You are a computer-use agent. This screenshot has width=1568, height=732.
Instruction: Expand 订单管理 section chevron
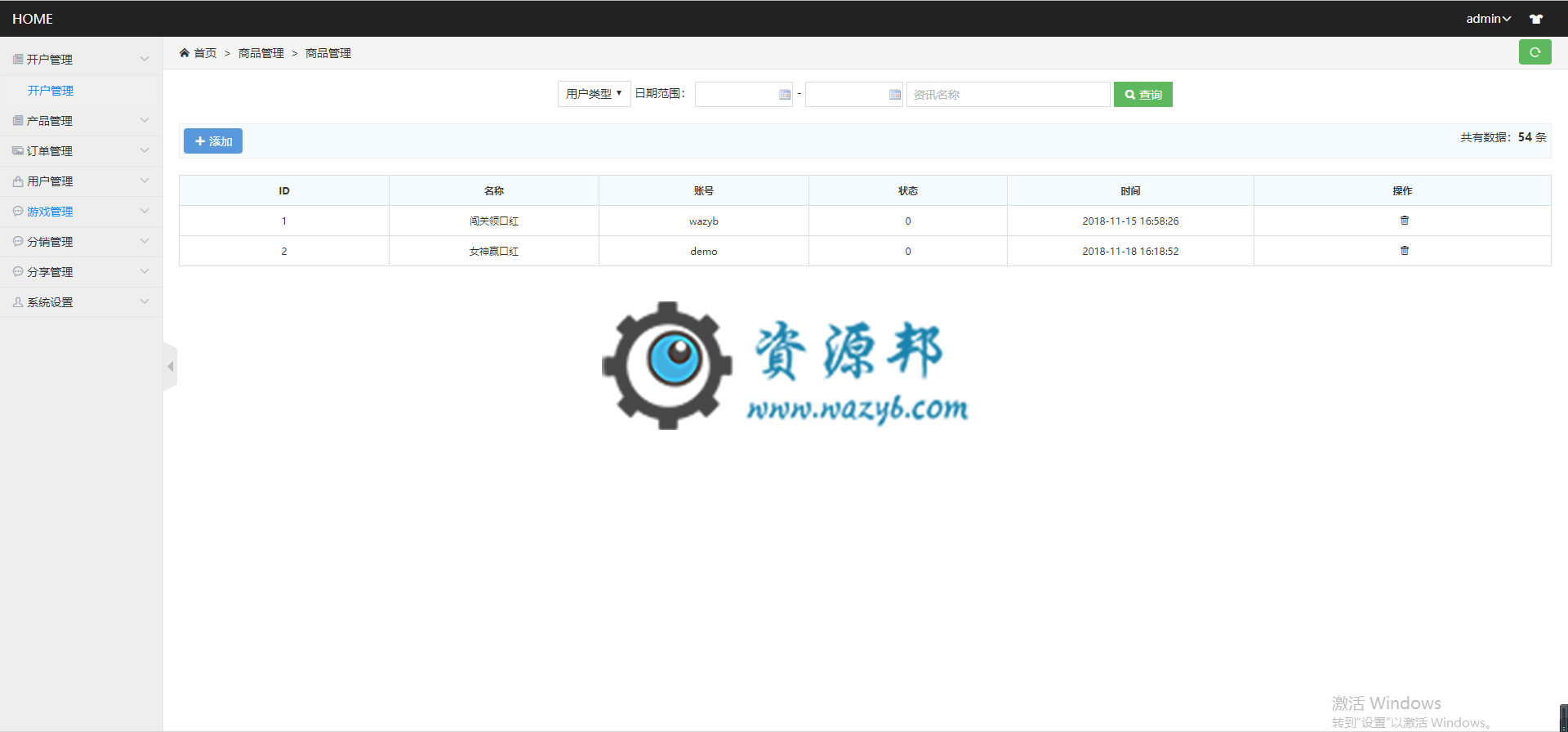[x=145, y=150]
